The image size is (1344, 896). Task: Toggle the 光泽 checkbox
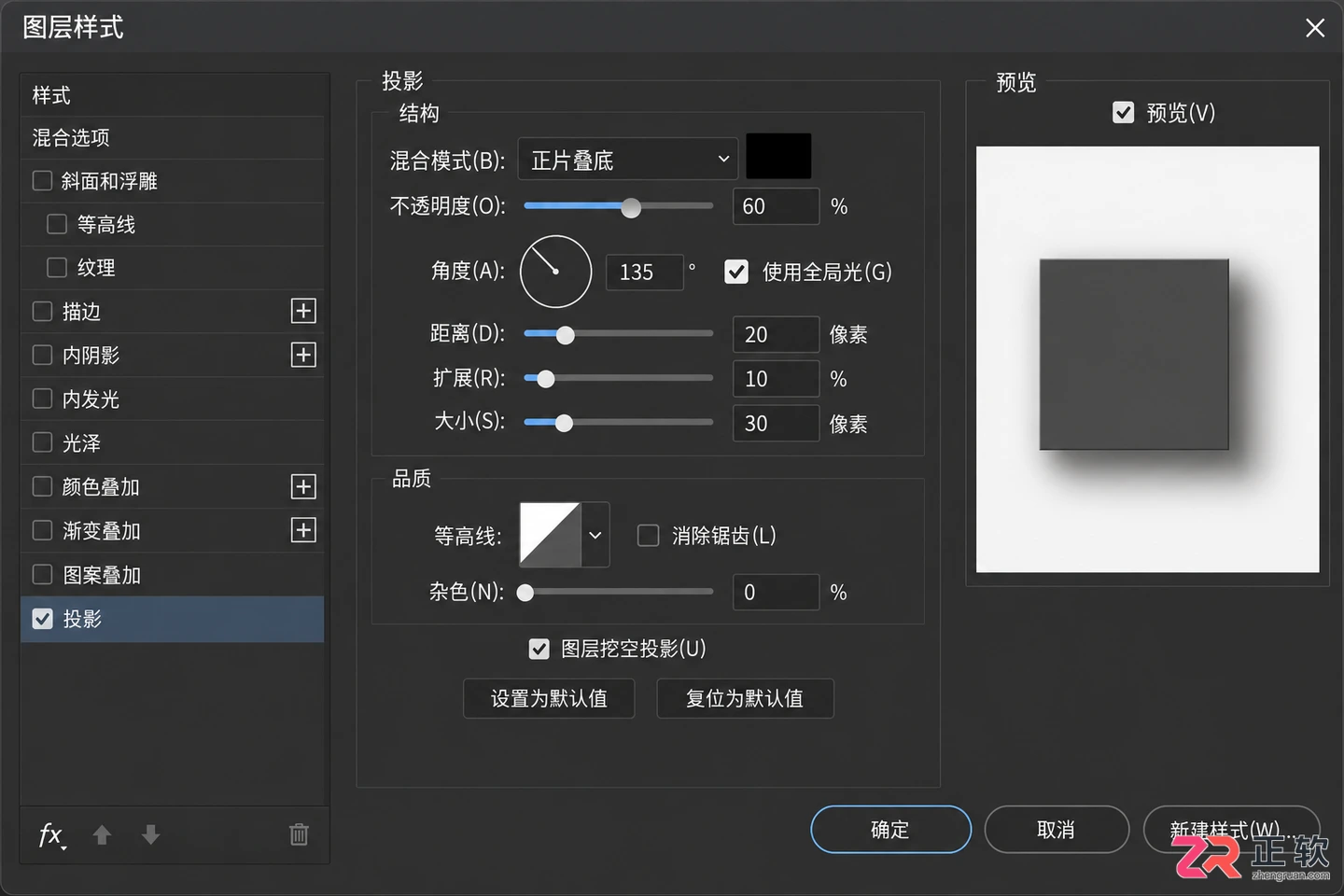pos(42,442)
